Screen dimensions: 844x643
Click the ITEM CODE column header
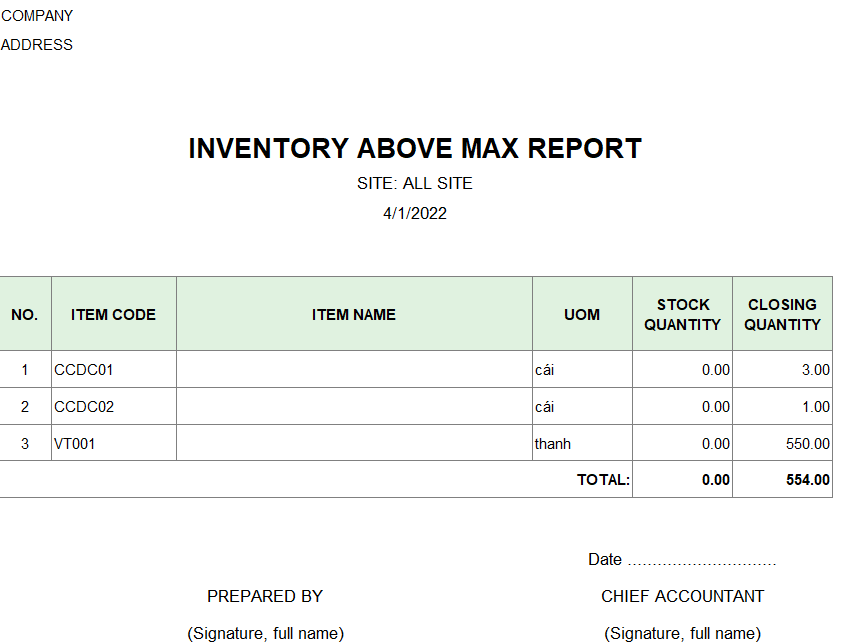(x=113, y=315)
